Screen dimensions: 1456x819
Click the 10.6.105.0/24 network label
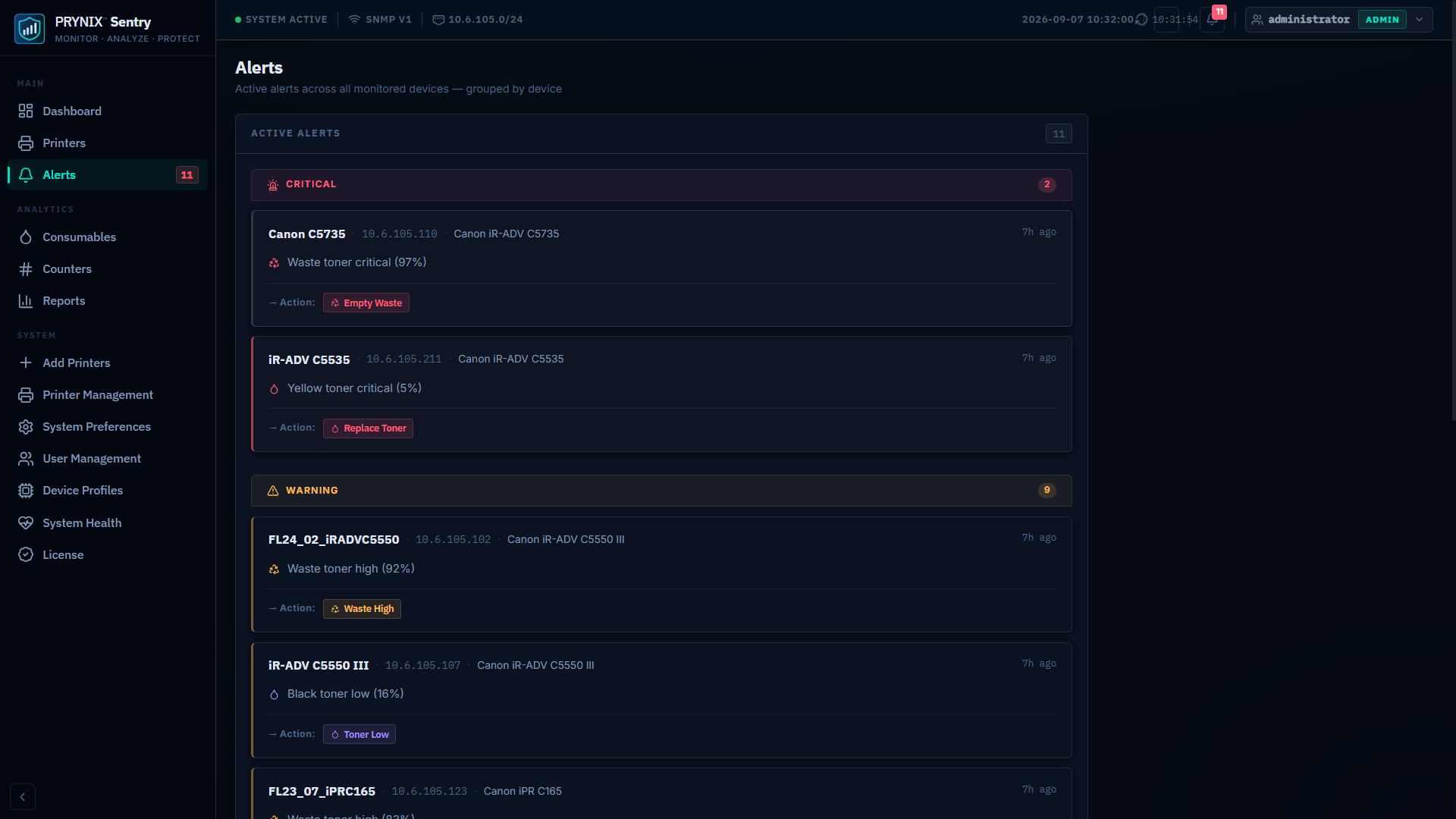(x=478, y=19)
